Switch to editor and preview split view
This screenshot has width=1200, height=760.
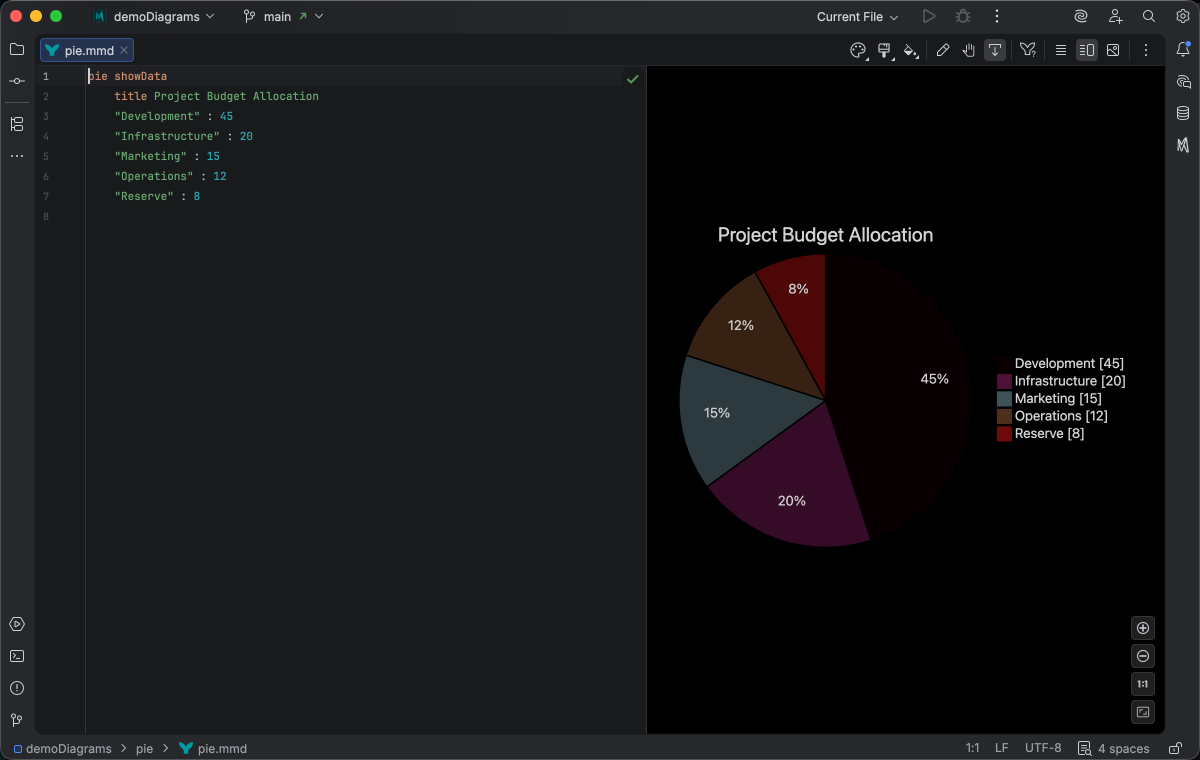[1087, 50]
